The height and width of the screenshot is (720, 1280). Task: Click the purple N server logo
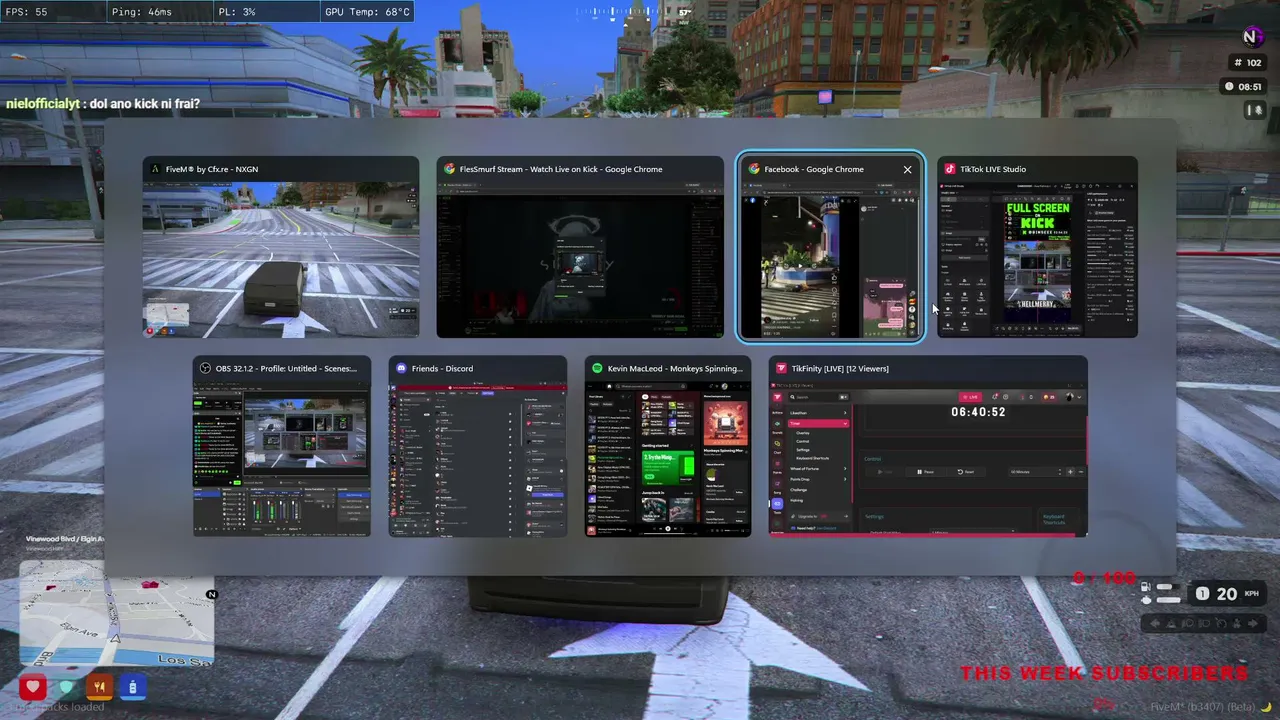(x=1252, y=37)
